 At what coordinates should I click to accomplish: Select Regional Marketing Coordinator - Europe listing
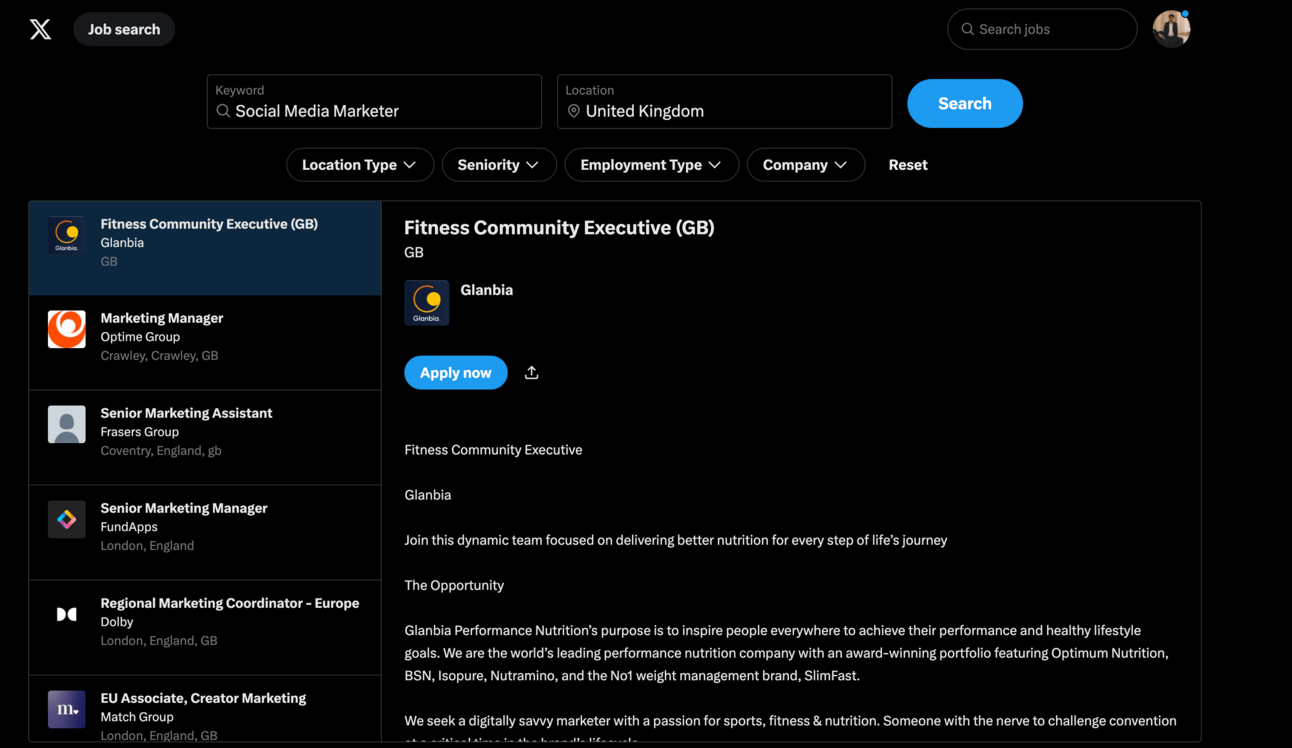point(205,628)
